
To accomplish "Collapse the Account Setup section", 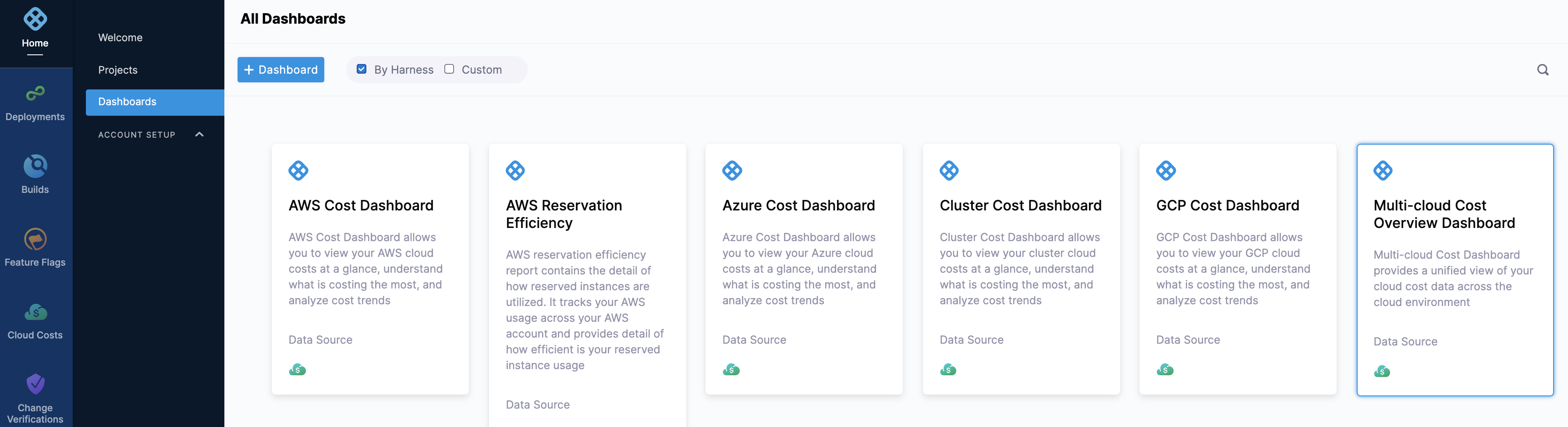I will click(x=199, y=135).
